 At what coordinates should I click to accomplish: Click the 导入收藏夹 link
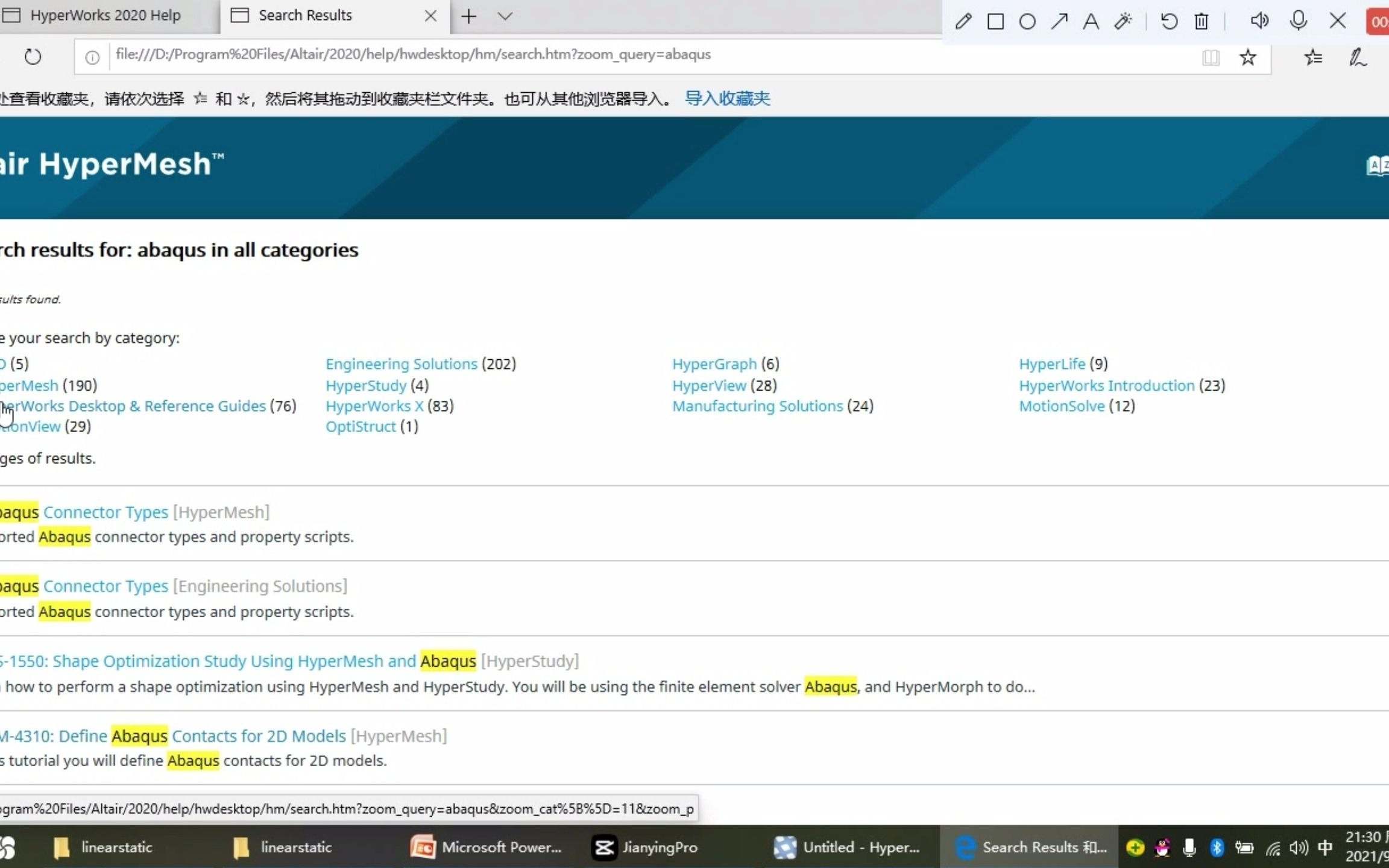click(727, 98)
